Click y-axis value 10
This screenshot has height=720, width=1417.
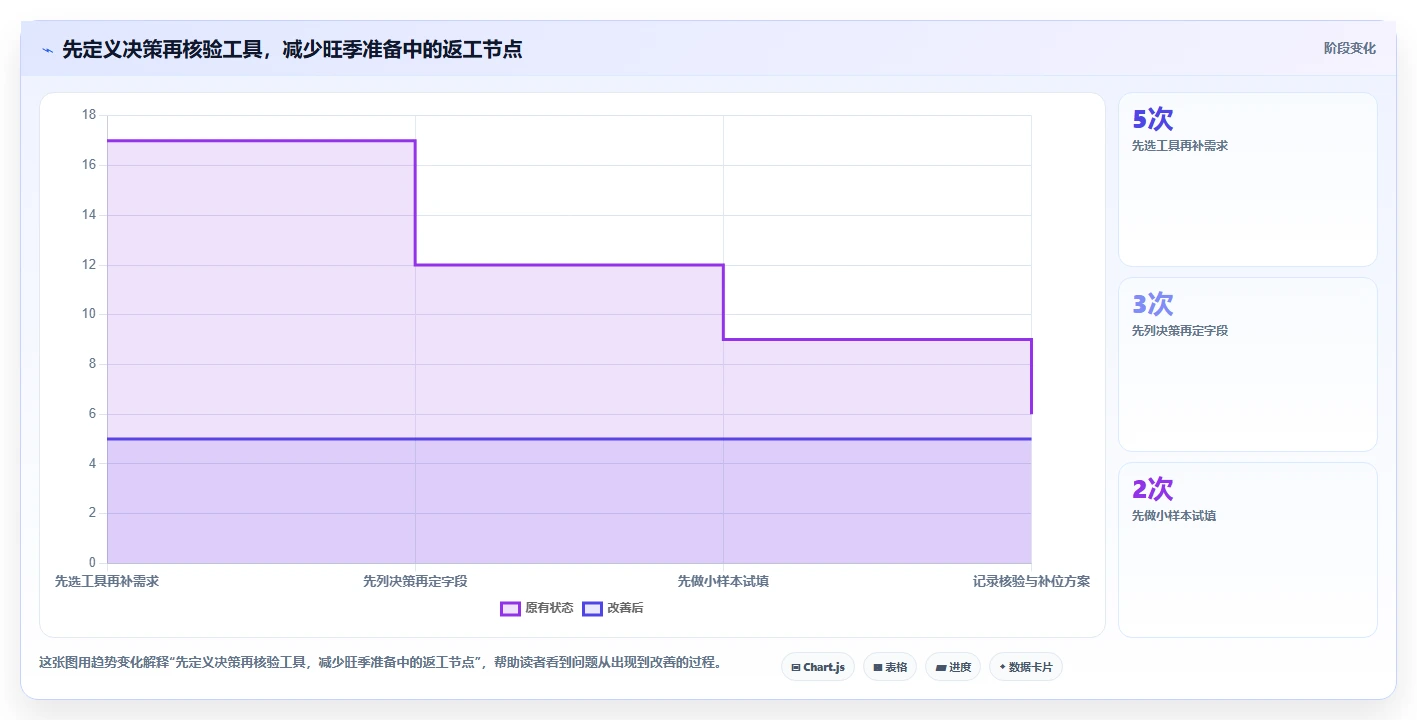click(x=89, y=314)
